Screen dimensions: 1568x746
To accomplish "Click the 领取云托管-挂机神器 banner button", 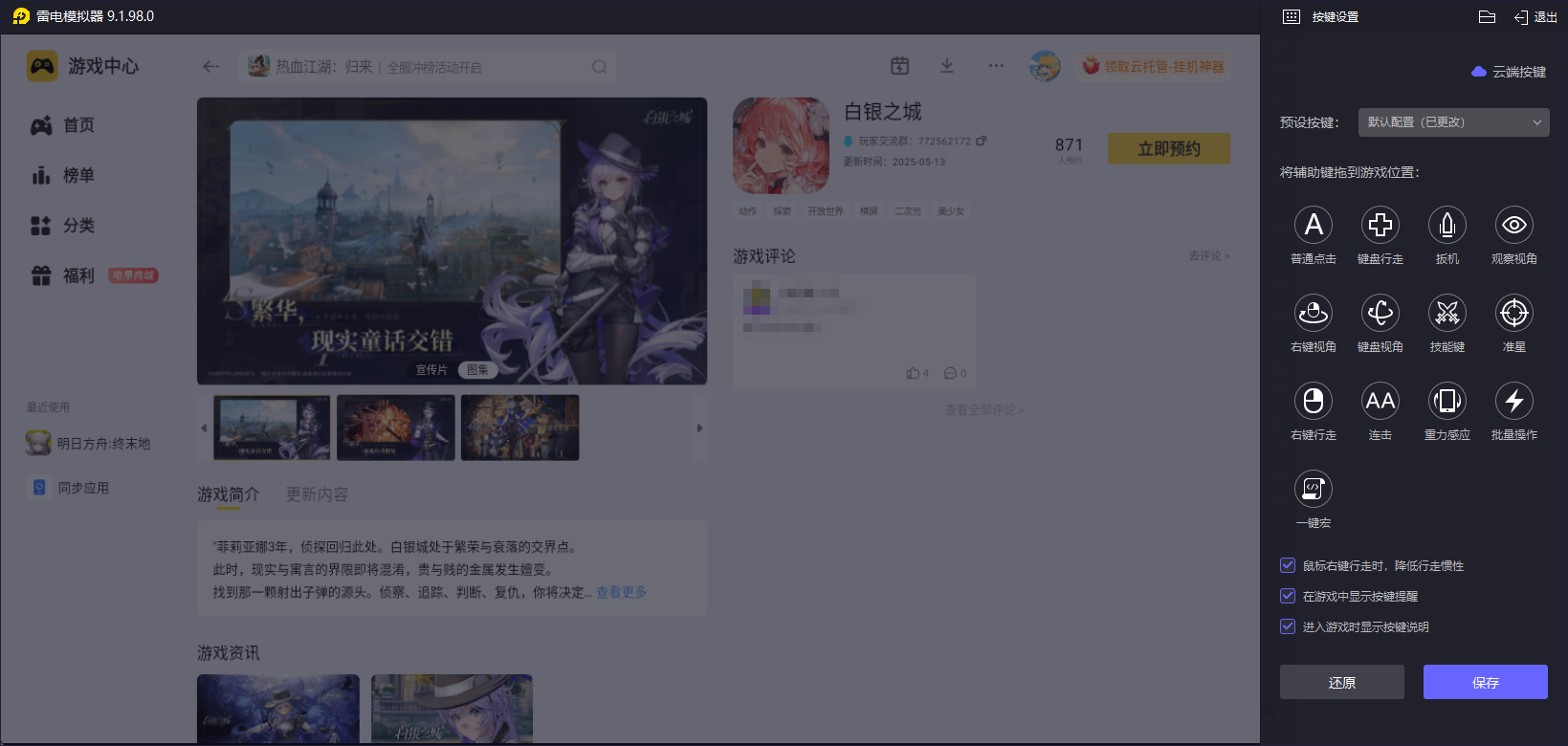I will 1153,66.
